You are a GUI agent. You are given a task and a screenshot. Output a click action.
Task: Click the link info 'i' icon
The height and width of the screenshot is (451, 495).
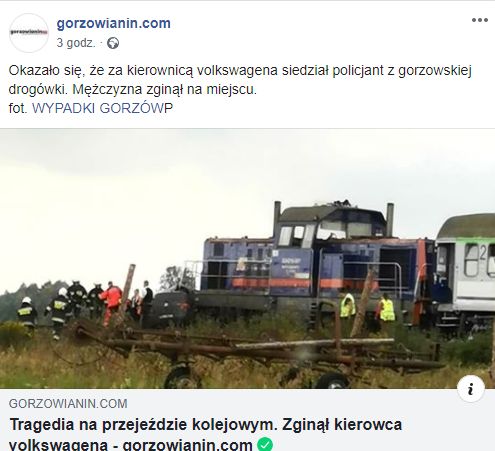[x=471, y=389]
